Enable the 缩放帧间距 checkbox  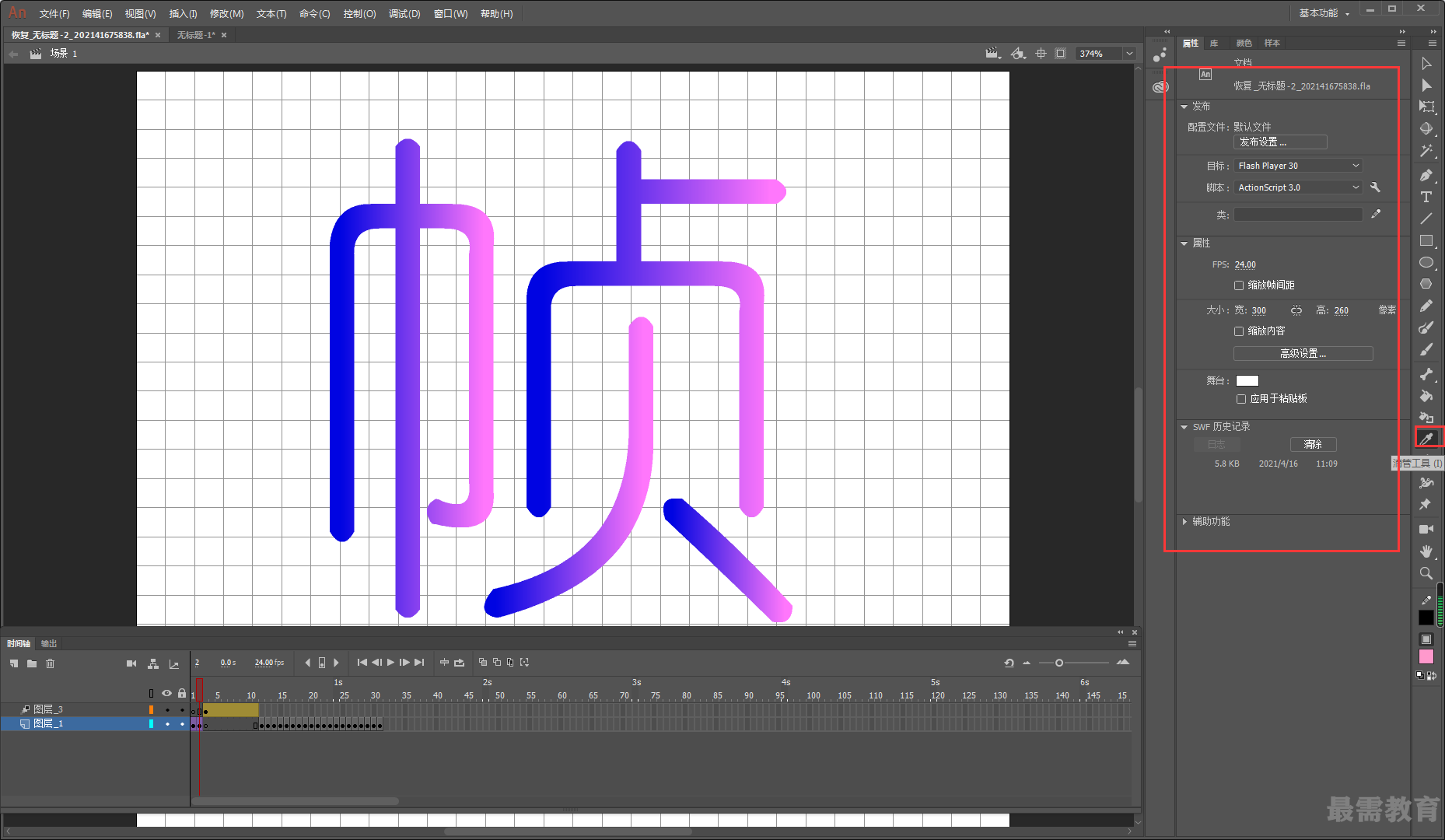click(x=1239, y=285)
